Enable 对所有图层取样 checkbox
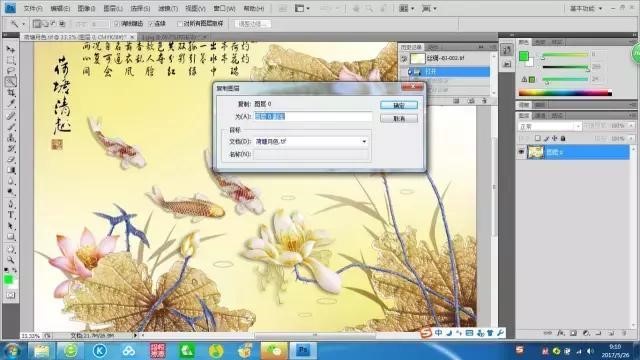Screen dimensions: 640x360 (180, 24)
